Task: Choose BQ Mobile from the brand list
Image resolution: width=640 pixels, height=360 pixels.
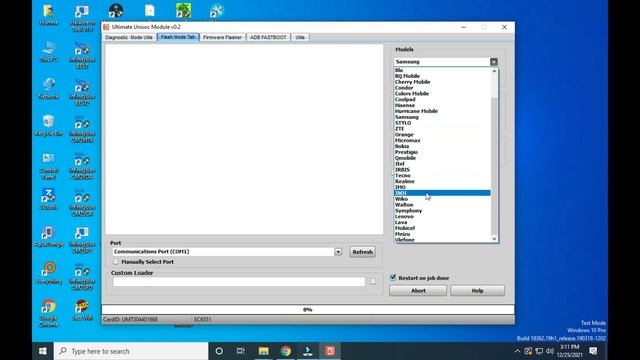Action: tap(442, 76)
